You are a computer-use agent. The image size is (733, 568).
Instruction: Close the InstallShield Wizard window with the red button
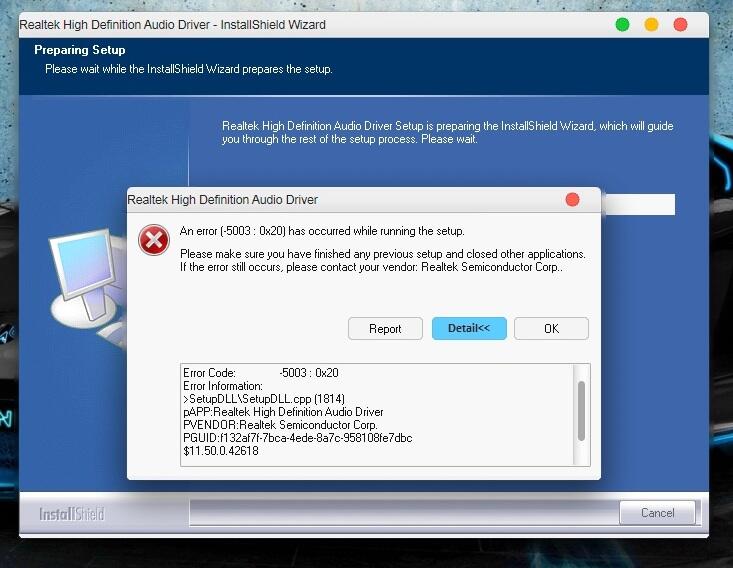(680, 24)
